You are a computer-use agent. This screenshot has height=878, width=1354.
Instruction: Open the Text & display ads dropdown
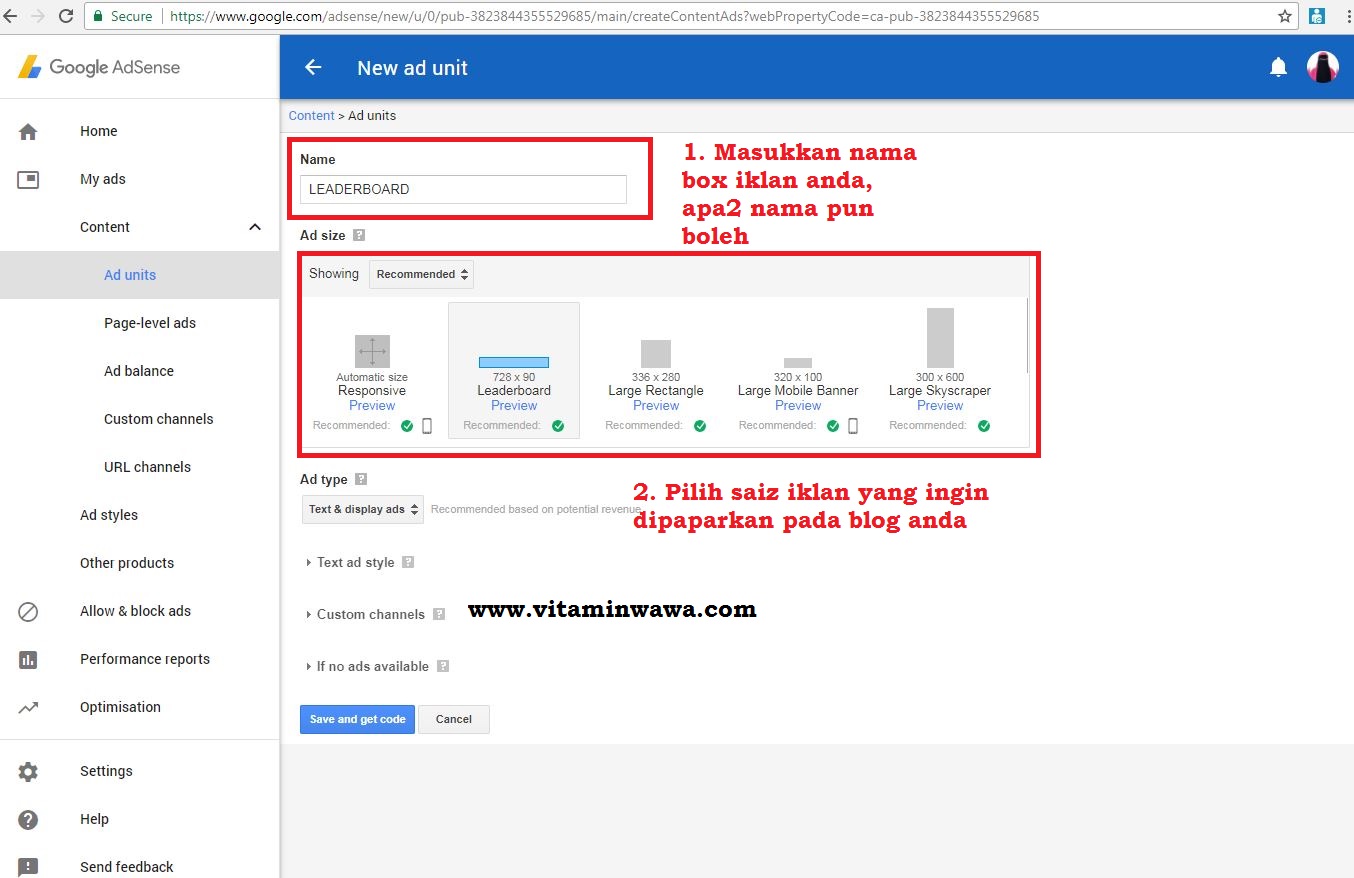363,509
